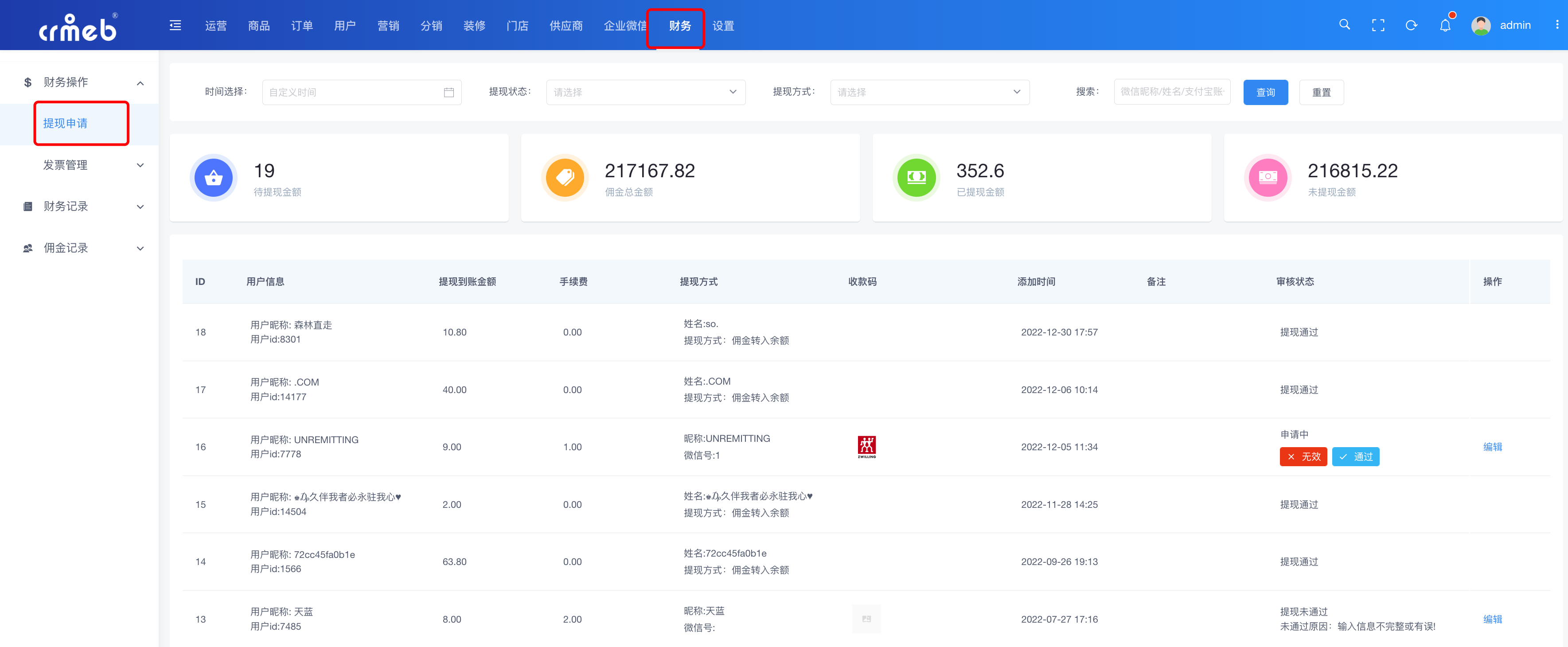The image size is (1568, 647).
Task: Expand the 发票管理 submenu
Action: point(140,165)
